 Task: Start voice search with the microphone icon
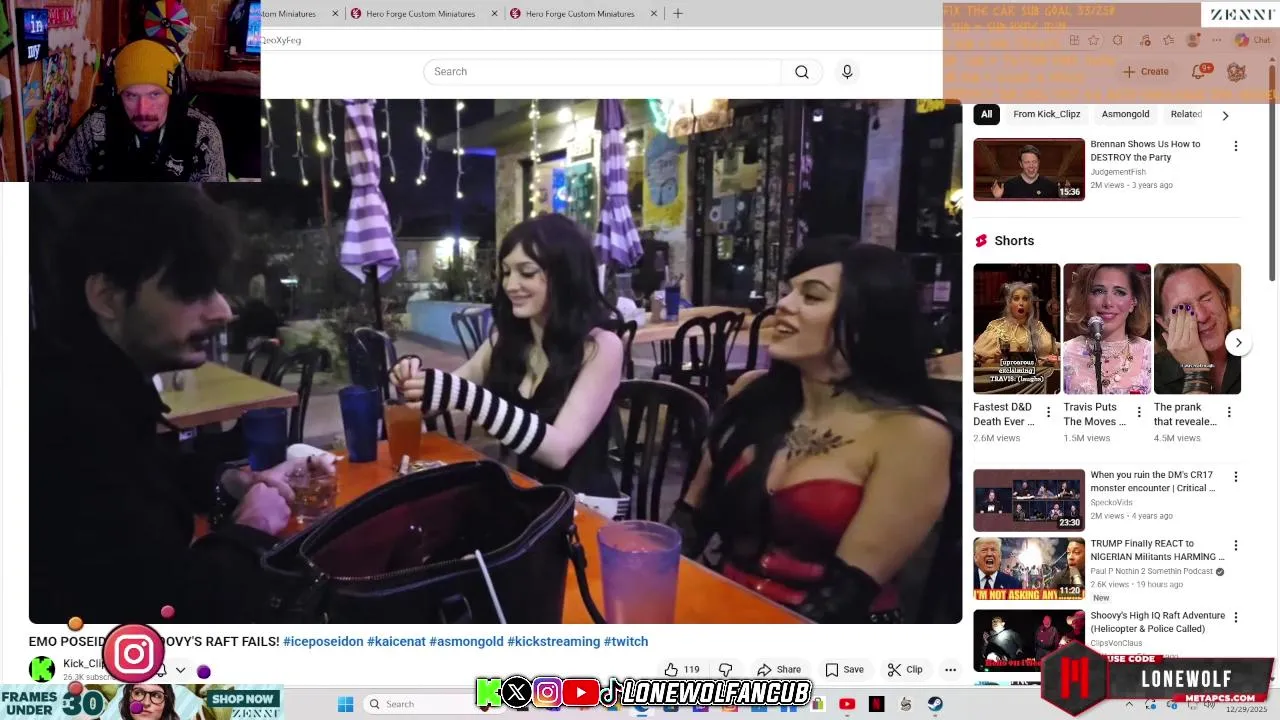(847, 72)
